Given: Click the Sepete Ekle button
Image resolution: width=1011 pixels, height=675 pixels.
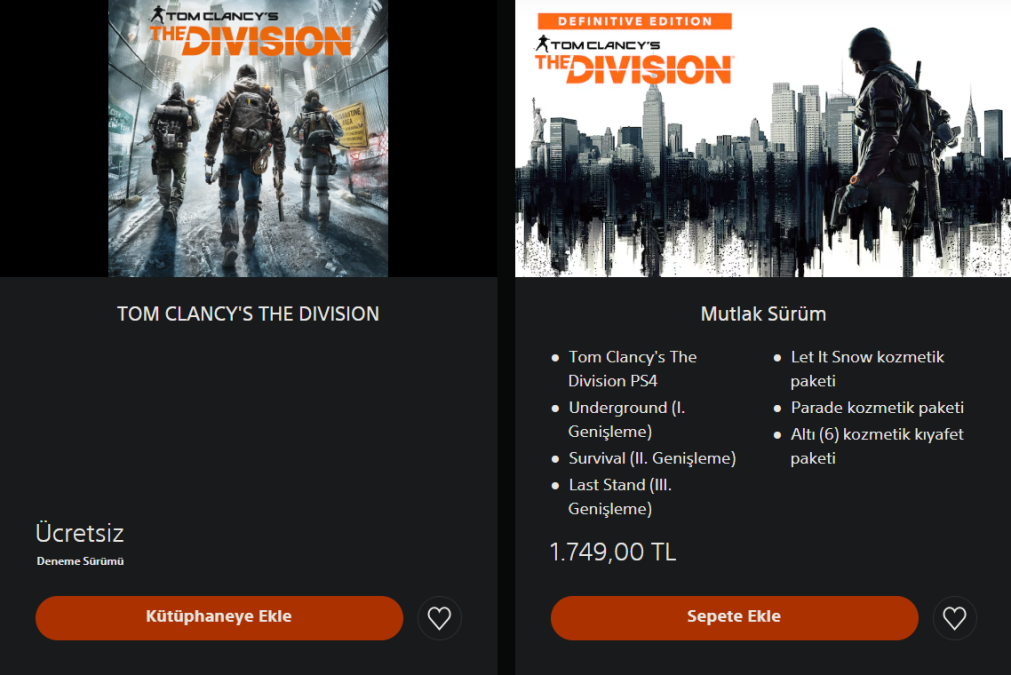Looking at the screenshot, I should coord(734,618).
